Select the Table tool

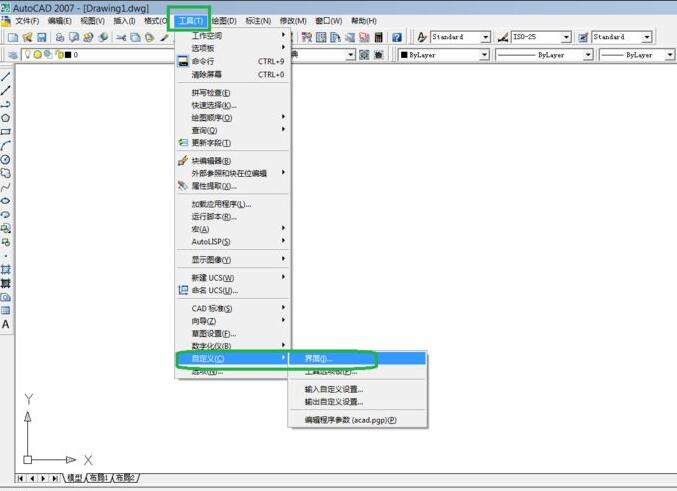(6, 310)
